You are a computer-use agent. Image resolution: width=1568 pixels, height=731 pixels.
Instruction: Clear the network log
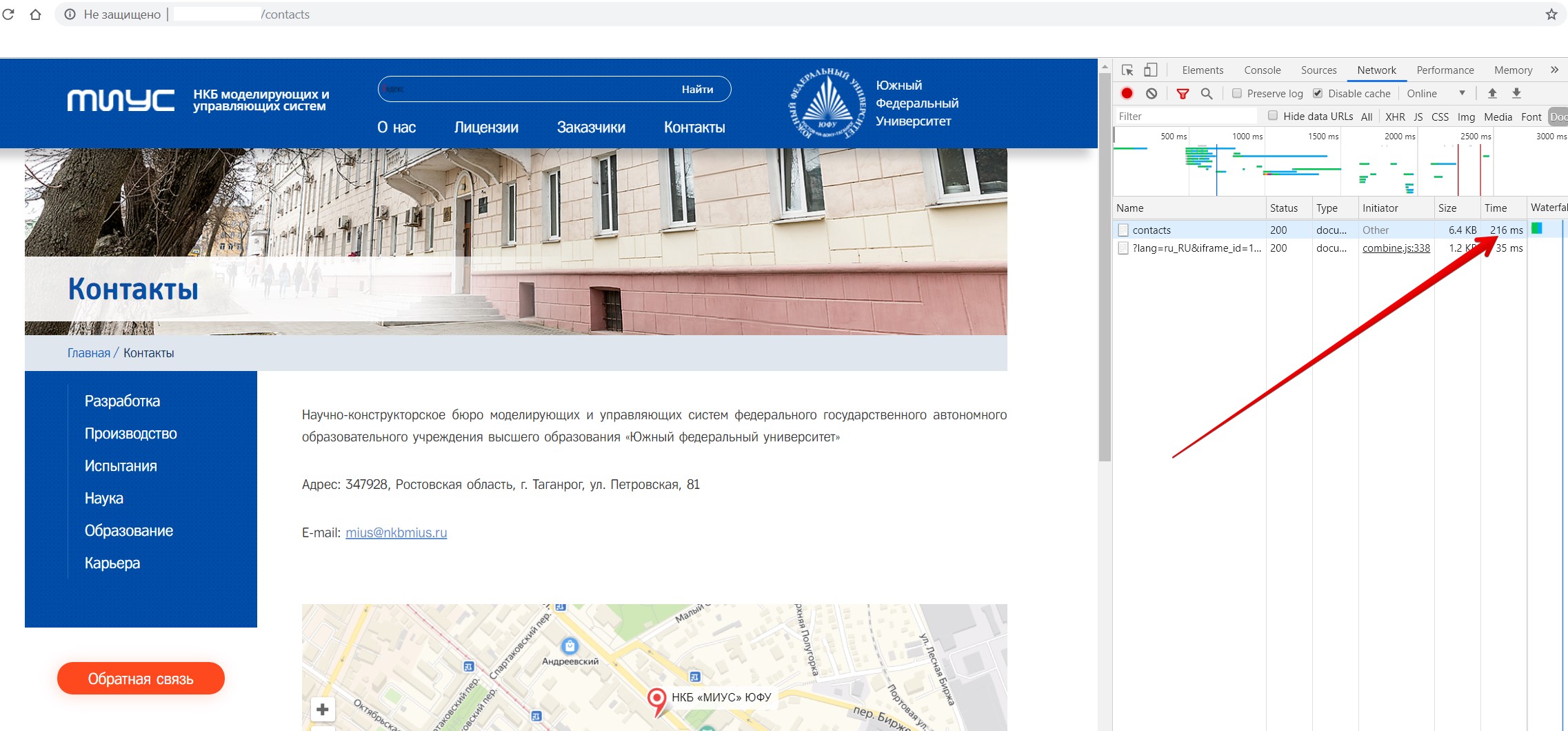[x=1152, y=94]
